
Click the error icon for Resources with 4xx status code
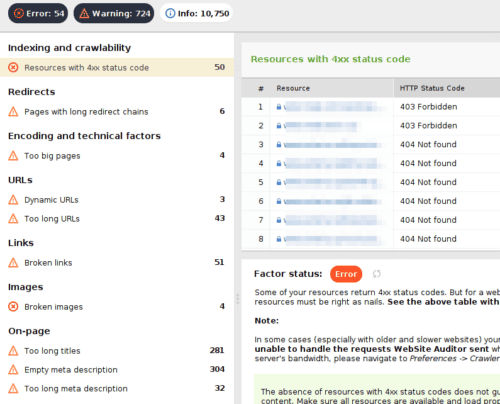[13, 68]
